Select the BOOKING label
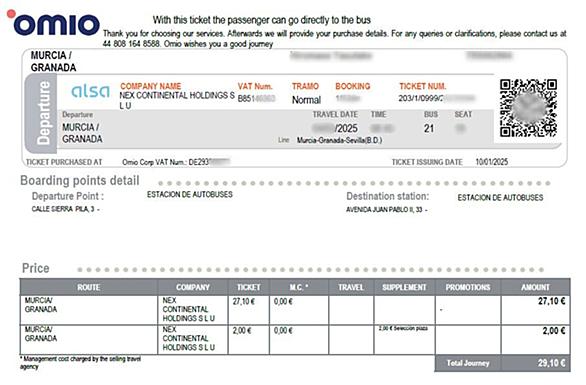 (x=353, y=86)
